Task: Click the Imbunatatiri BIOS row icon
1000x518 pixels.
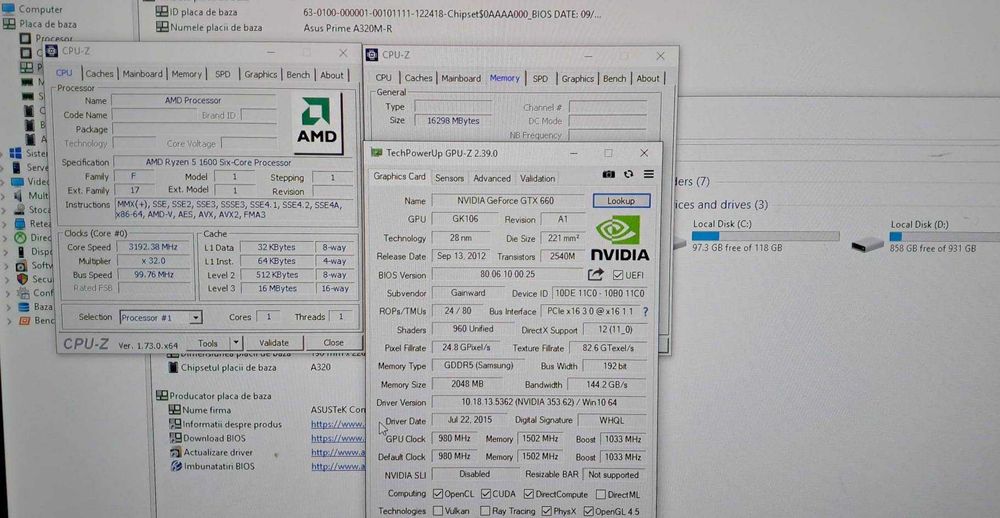Action: click(x=177, y=466)
